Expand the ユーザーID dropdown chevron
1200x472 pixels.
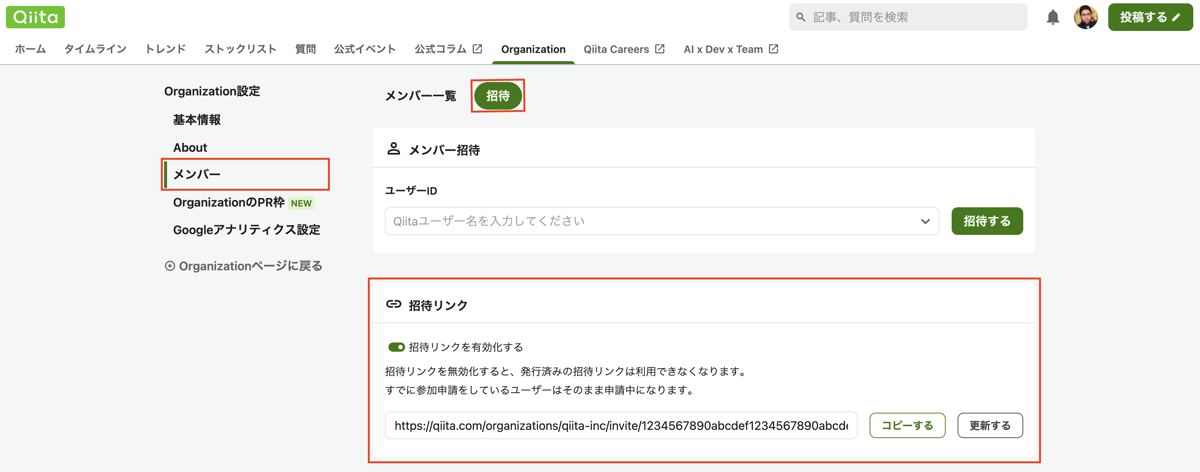925,221
